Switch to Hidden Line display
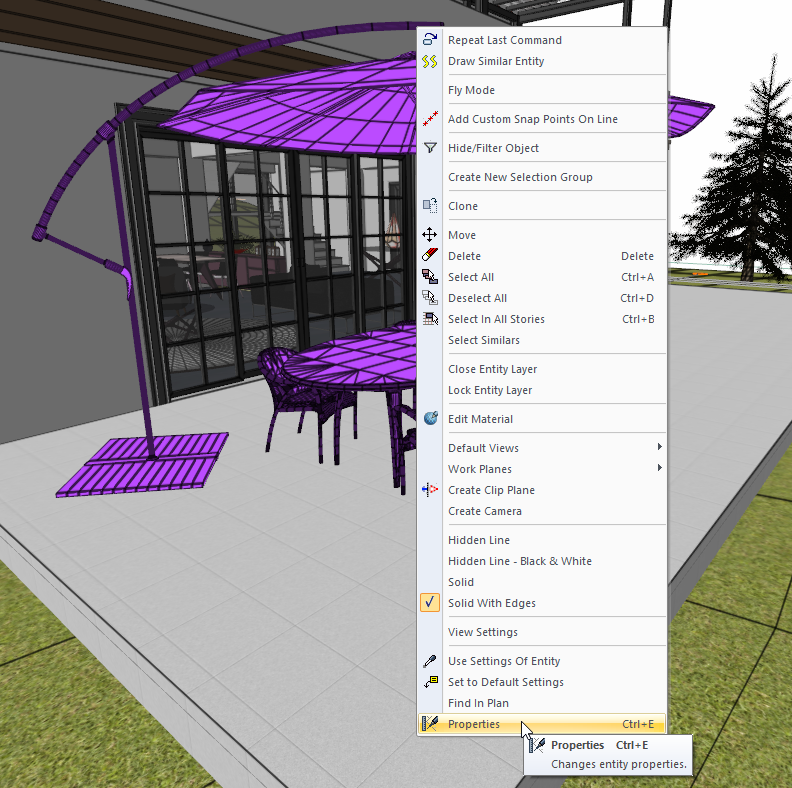 pyautogui.click(x=479, y=540)
